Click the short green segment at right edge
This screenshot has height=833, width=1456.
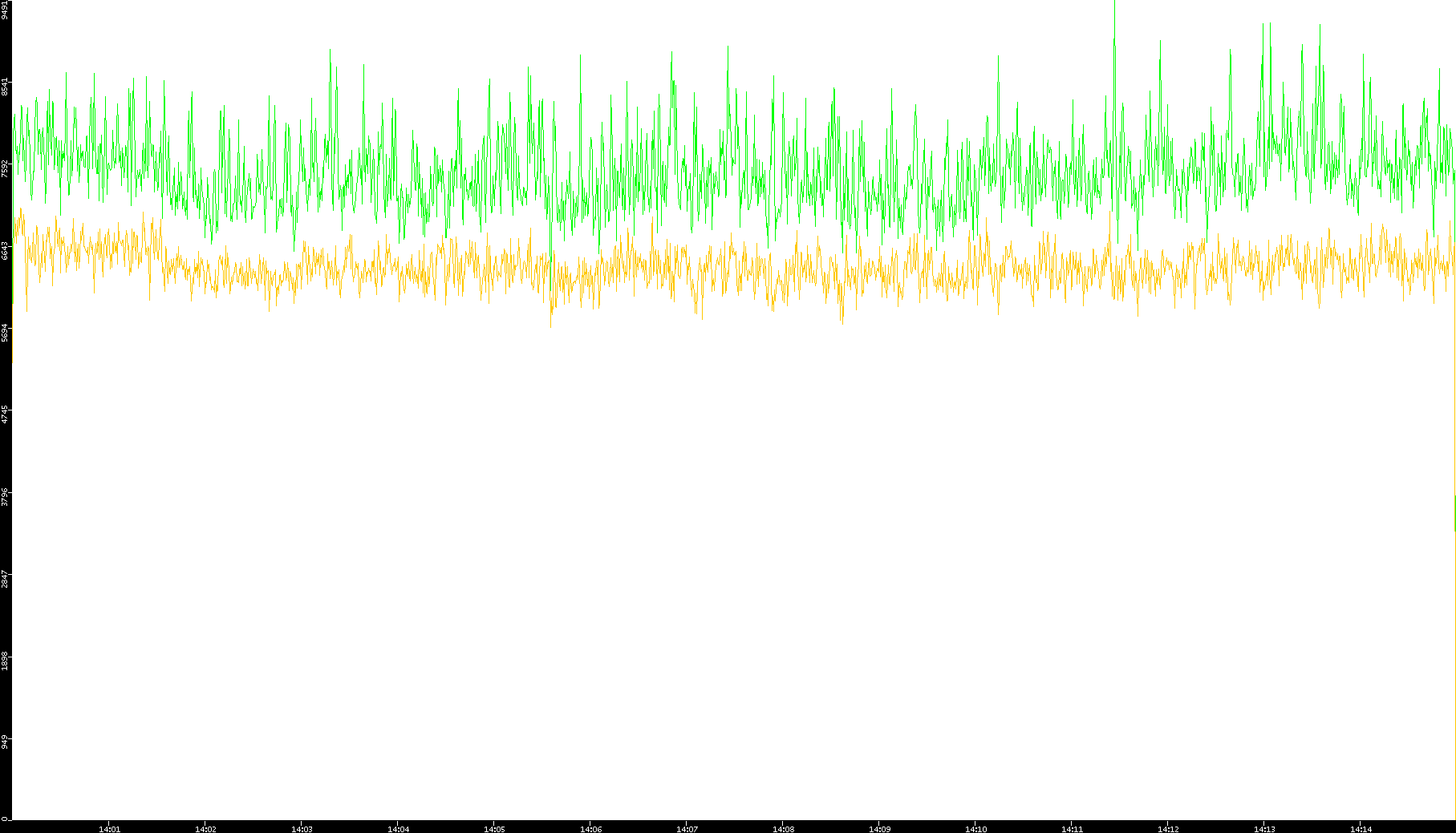coord(1454,513)
